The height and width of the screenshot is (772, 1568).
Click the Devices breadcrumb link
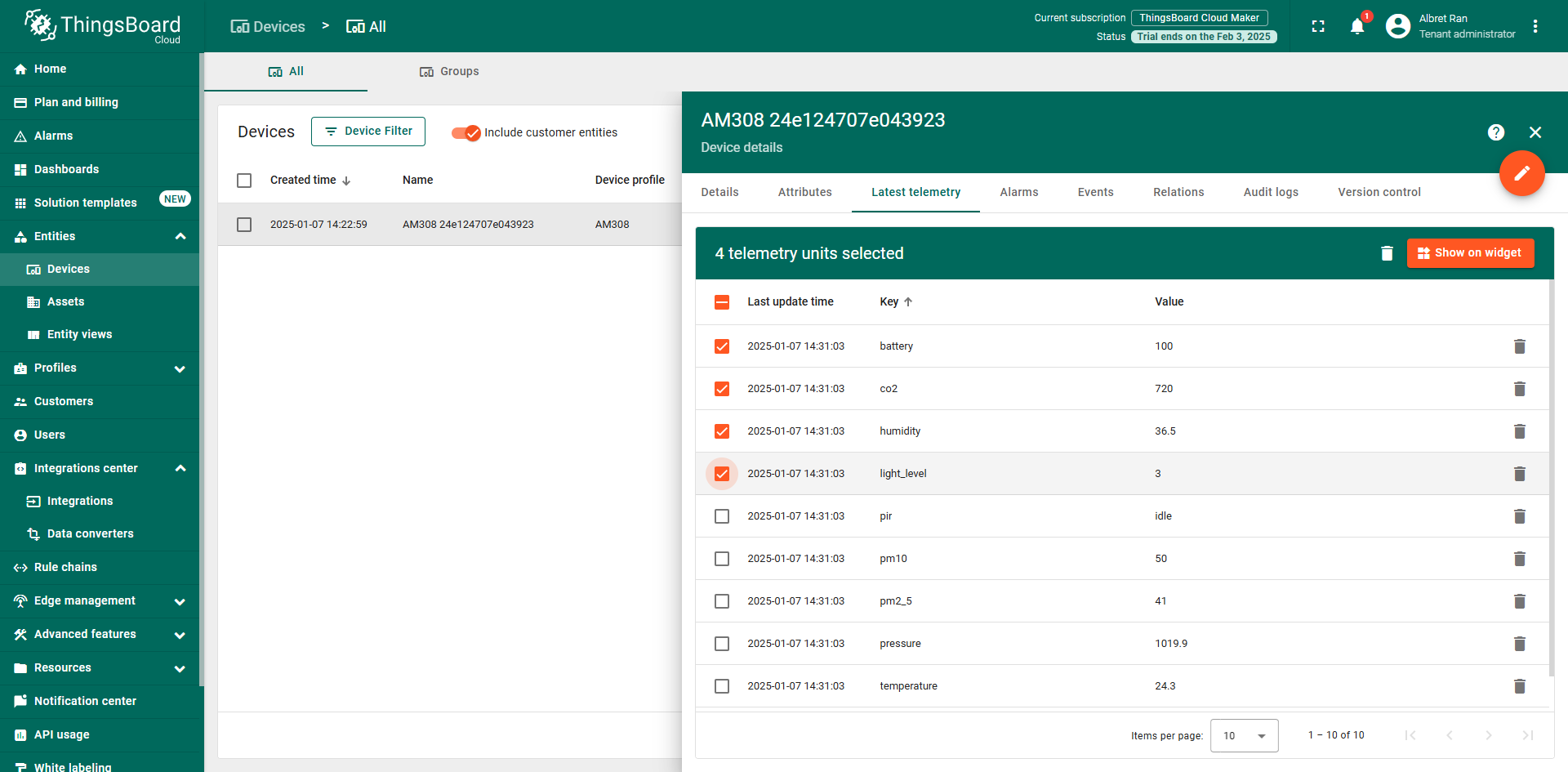[268, 27]
